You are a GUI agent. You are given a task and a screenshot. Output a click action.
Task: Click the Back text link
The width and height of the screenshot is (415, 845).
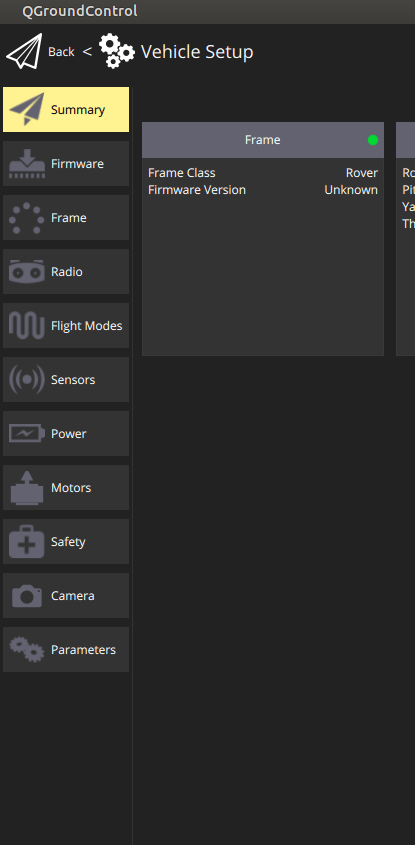(x=61, y=52)
